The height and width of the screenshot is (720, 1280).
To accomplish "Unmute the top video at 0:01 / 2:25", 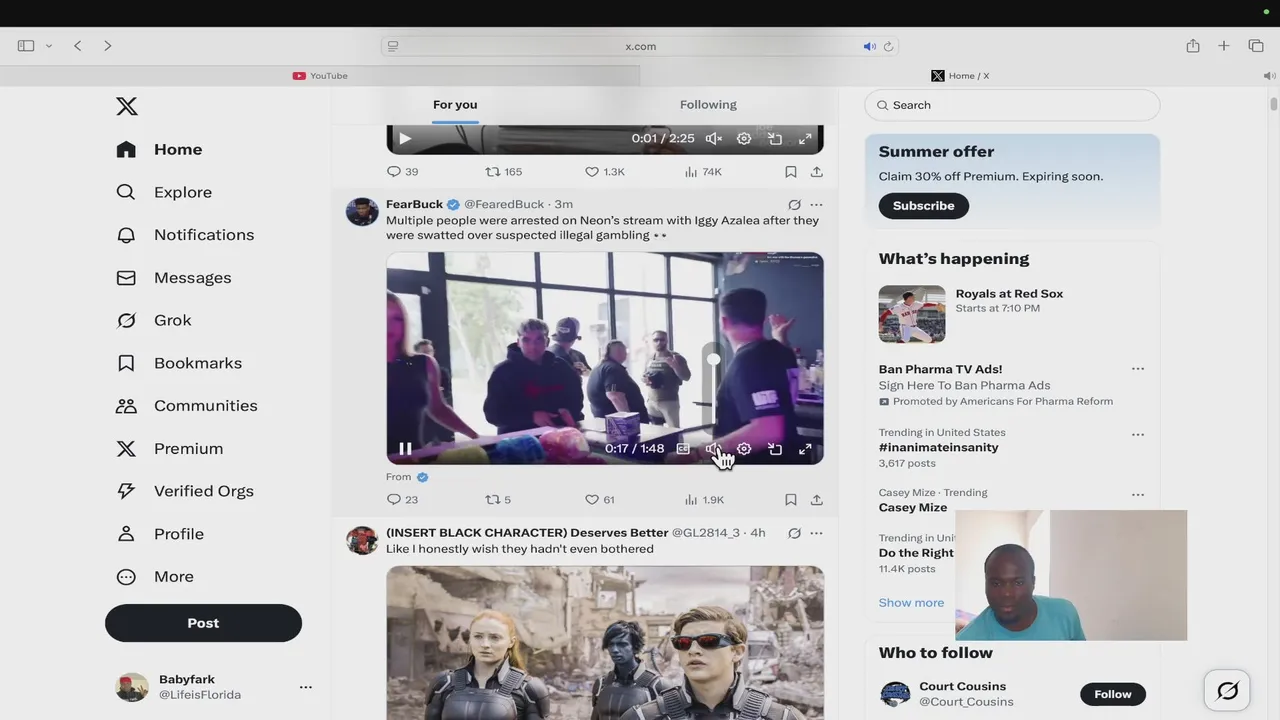I will pos(713,139).
